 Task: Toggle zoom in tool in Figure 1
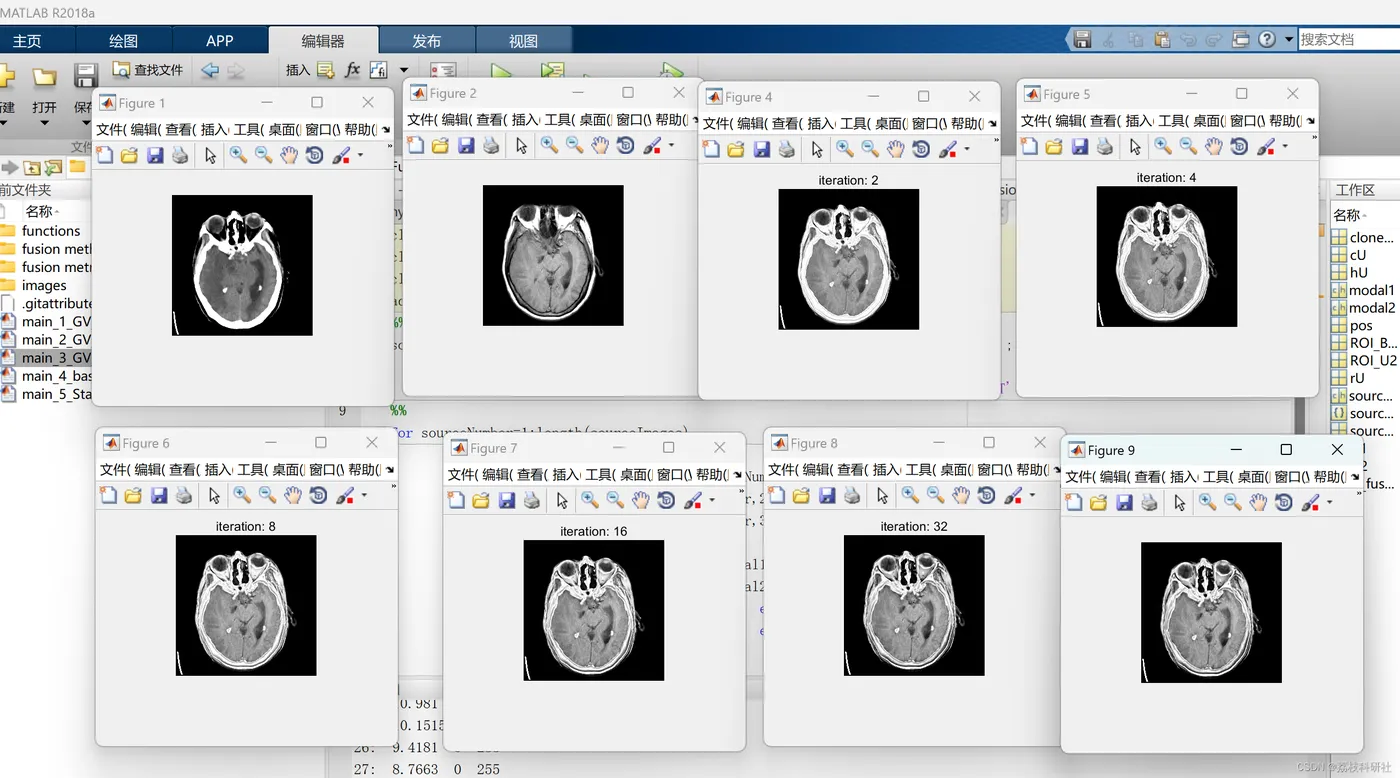pyautogui.click(x=238, y=155)
